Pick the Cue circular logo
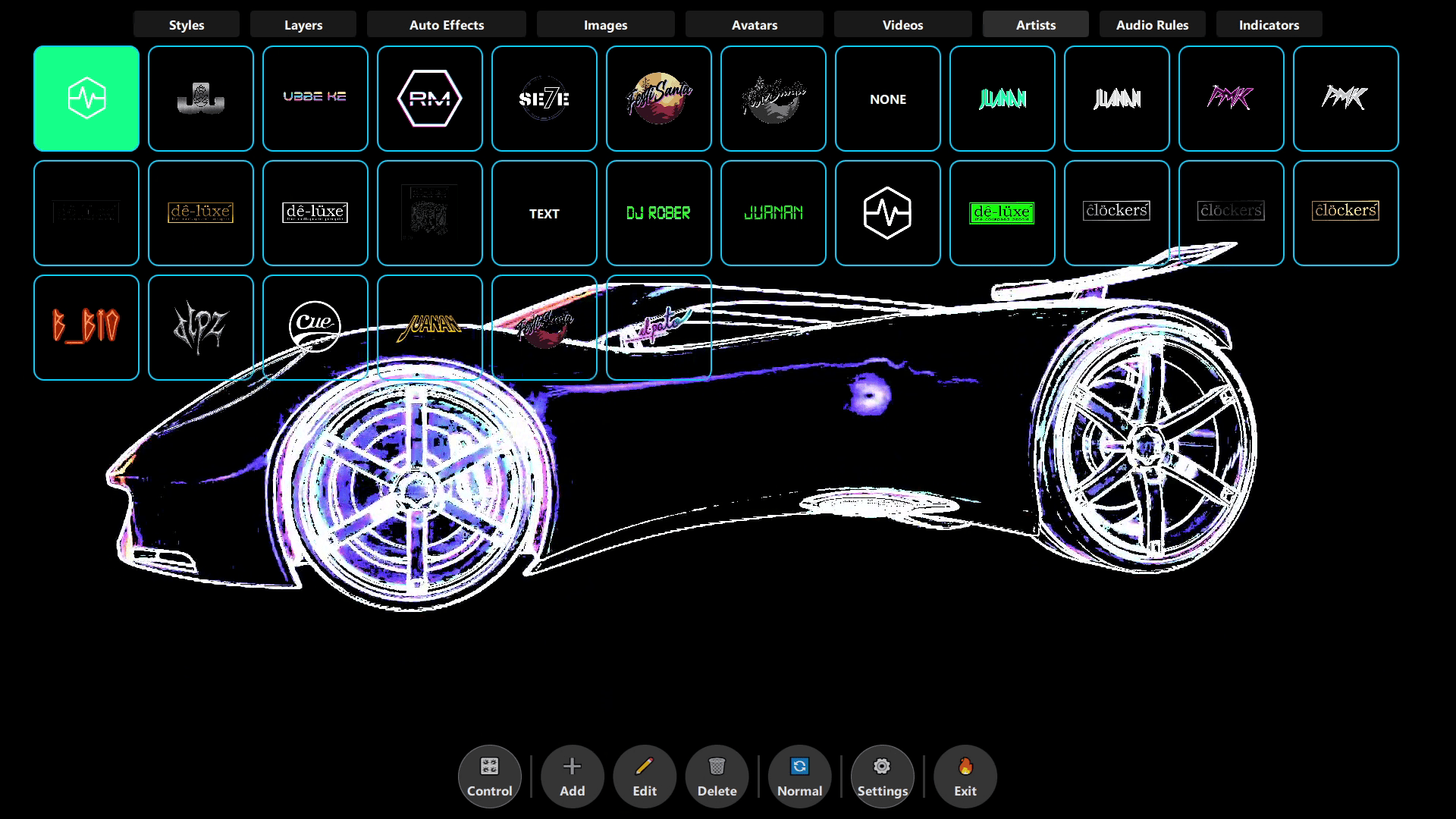The image size is (1456, 819). [315, 327]
